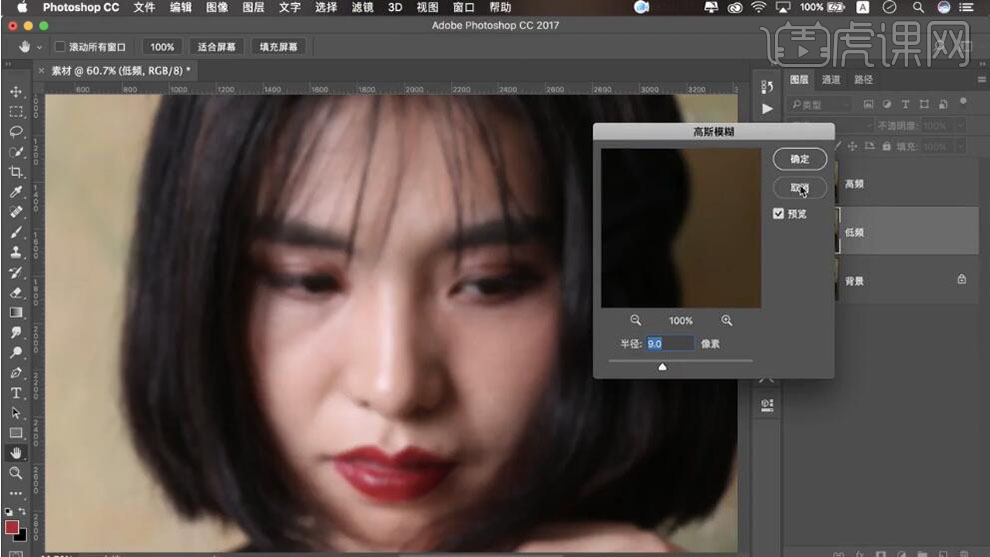Zoom out the Gaussian Blur preview
Screen dimensions: 990x557
(635, 320)
